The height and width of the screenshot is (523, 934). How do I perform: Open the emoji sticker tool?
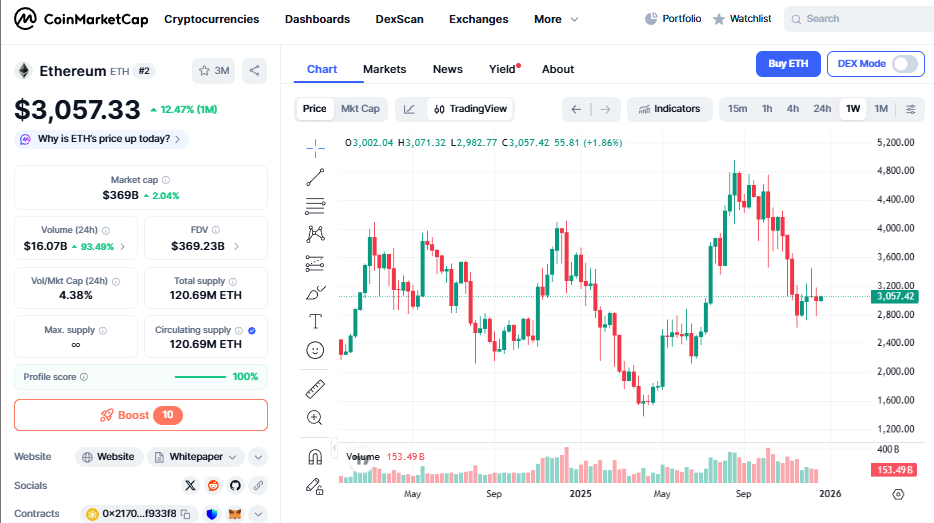click(315, 350)
